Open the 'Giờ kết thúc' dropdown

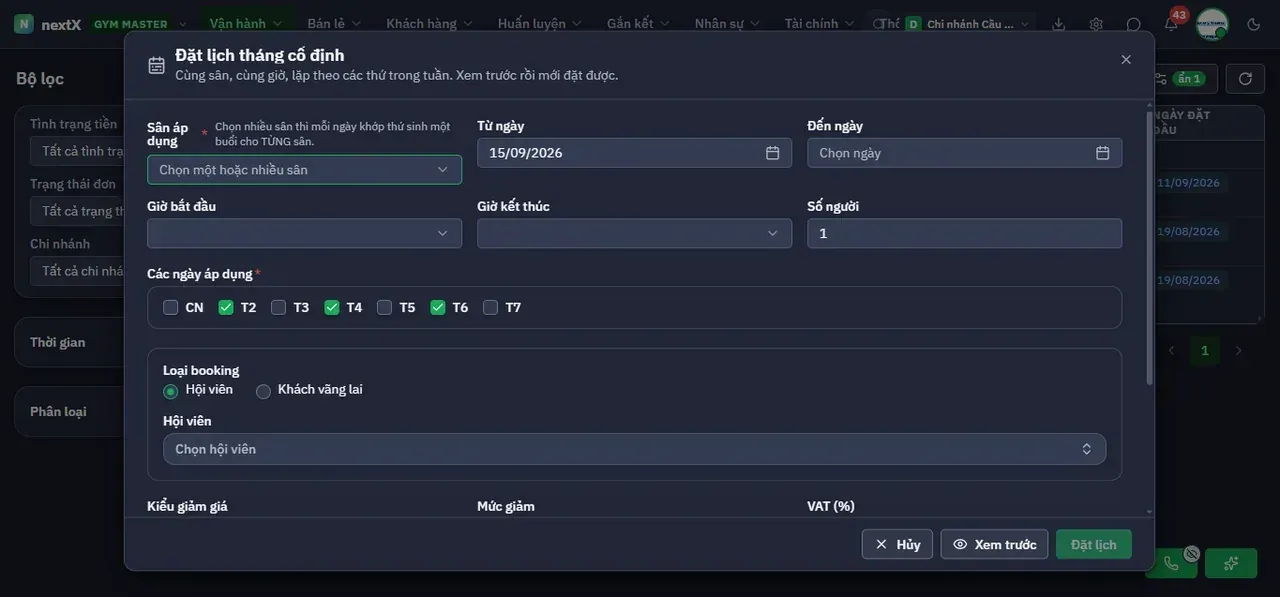pos(634,233)
